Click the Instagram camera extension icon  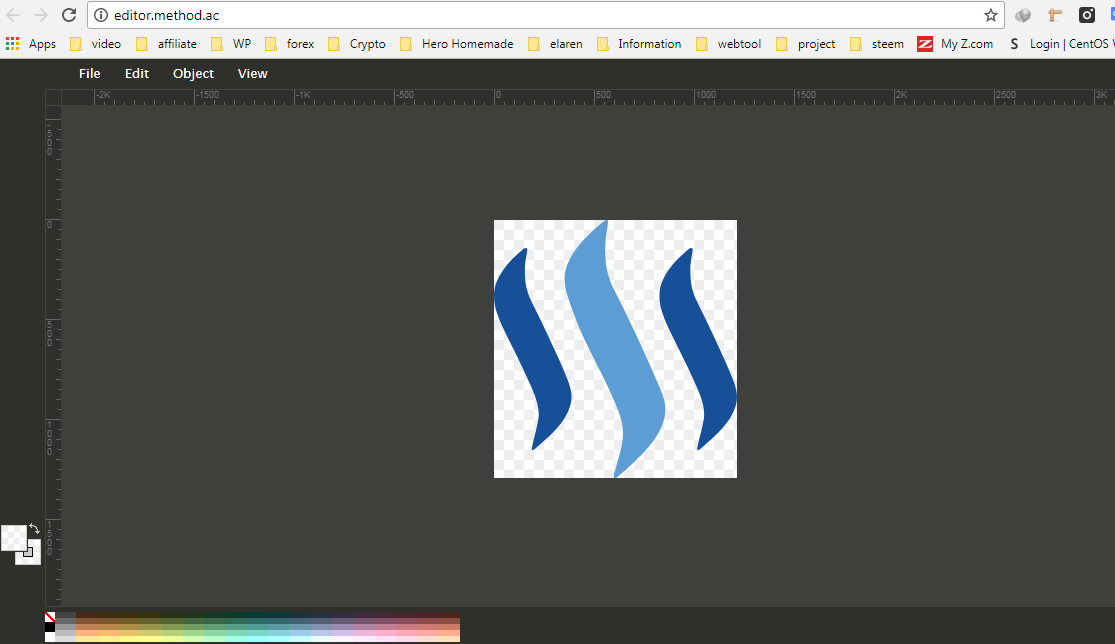(x=1087, y=15)
